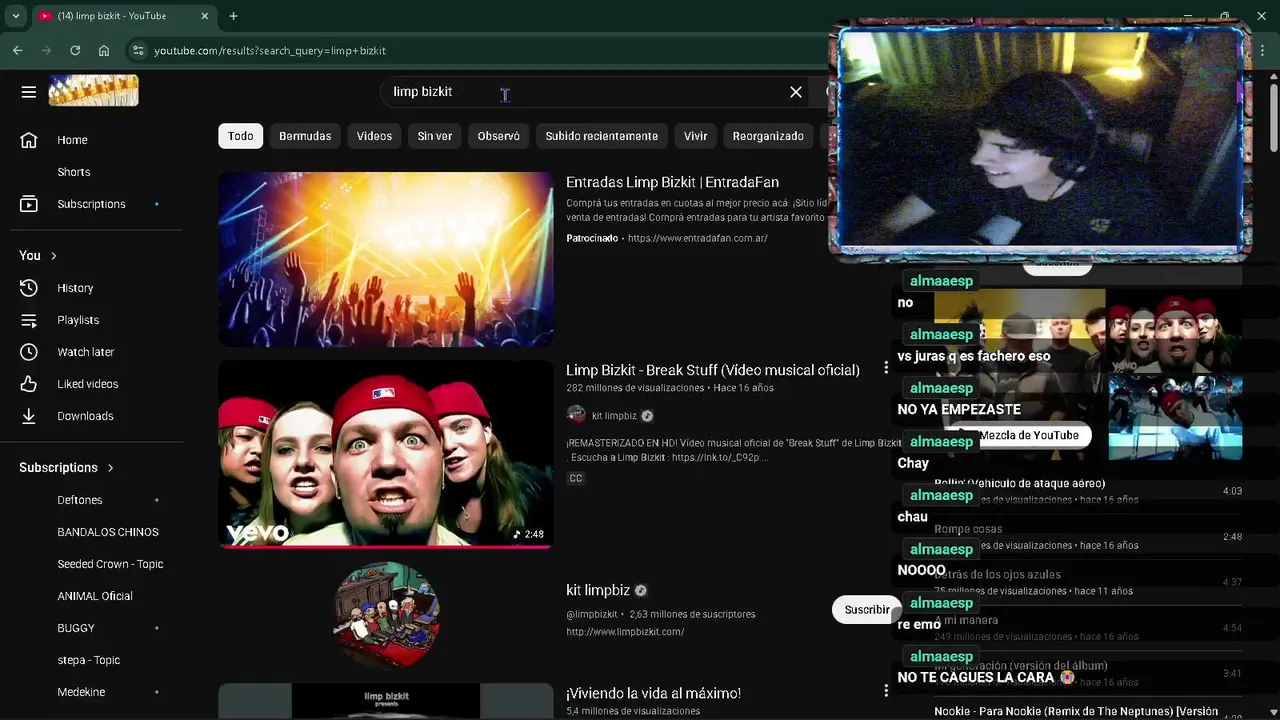Image resolution: width=1280 pixels, height=720 pixels.
Task: Click Suscribir button
Action: click(866, 609)
